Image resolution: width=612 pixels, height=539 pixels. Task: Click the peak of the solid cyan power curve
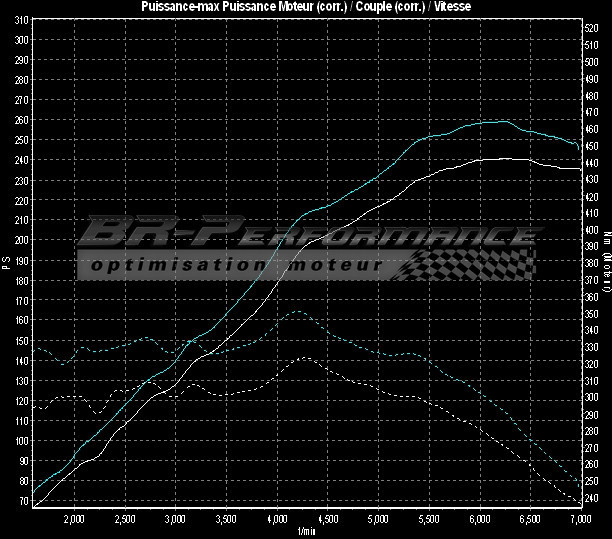[500, 121]
